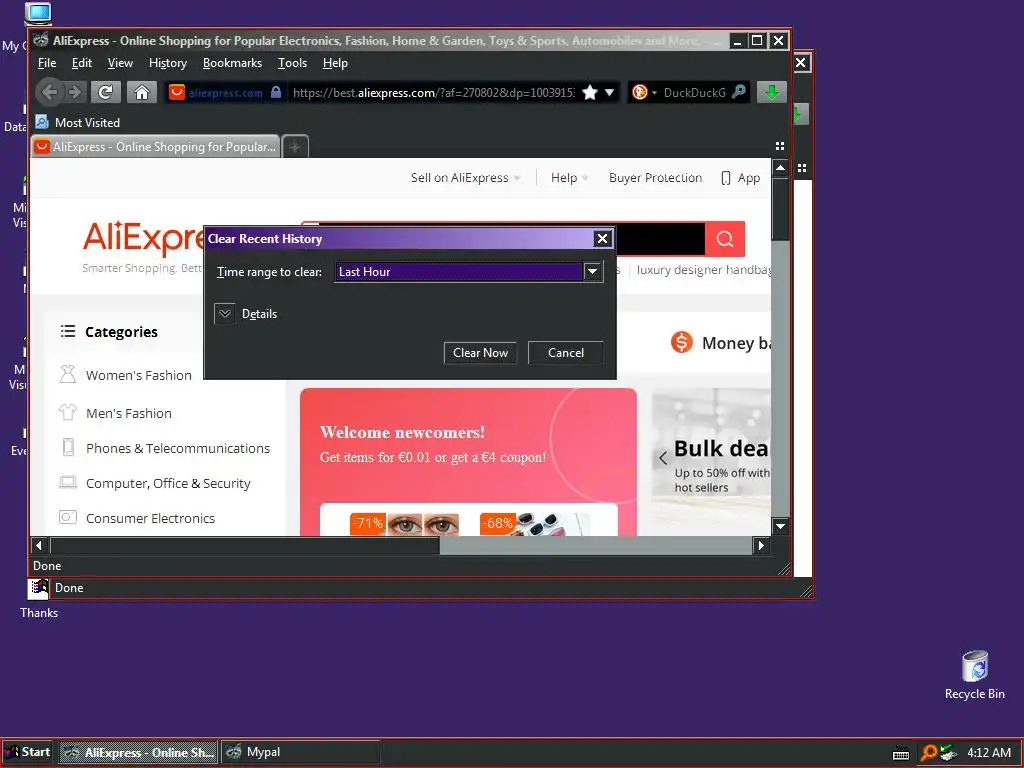Click the Thanks desktop icon
1024x768 pixels.
point(39,599)
